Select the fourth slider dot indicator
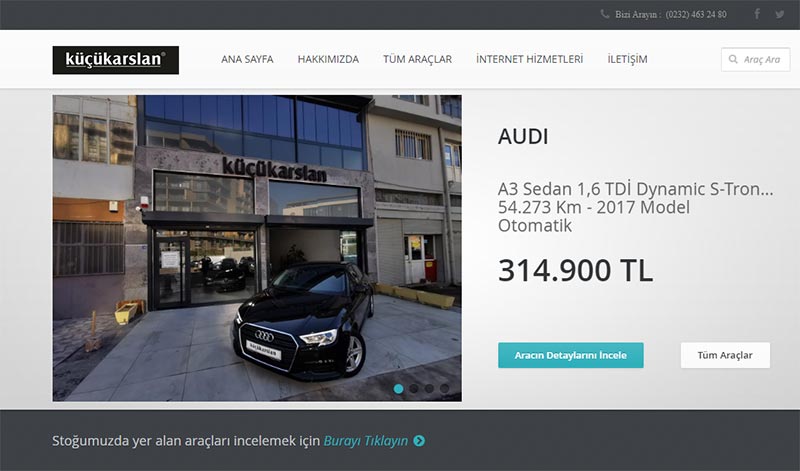Viewport: 800px width, 471px height. (x=444, y=389)
